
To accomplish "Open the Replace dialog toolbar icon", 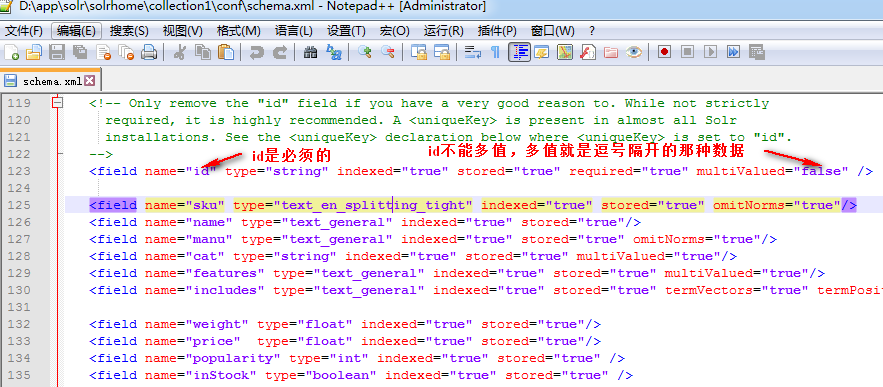I will 334,52.
